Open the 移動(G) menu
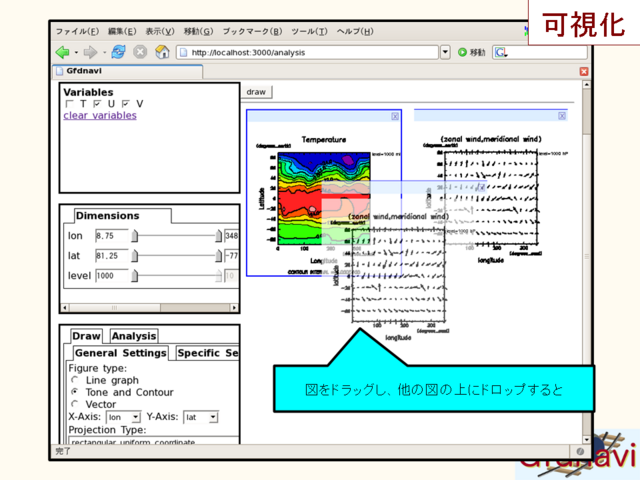The height and width of the screenshot is (480, 640). tap(198, 31)
